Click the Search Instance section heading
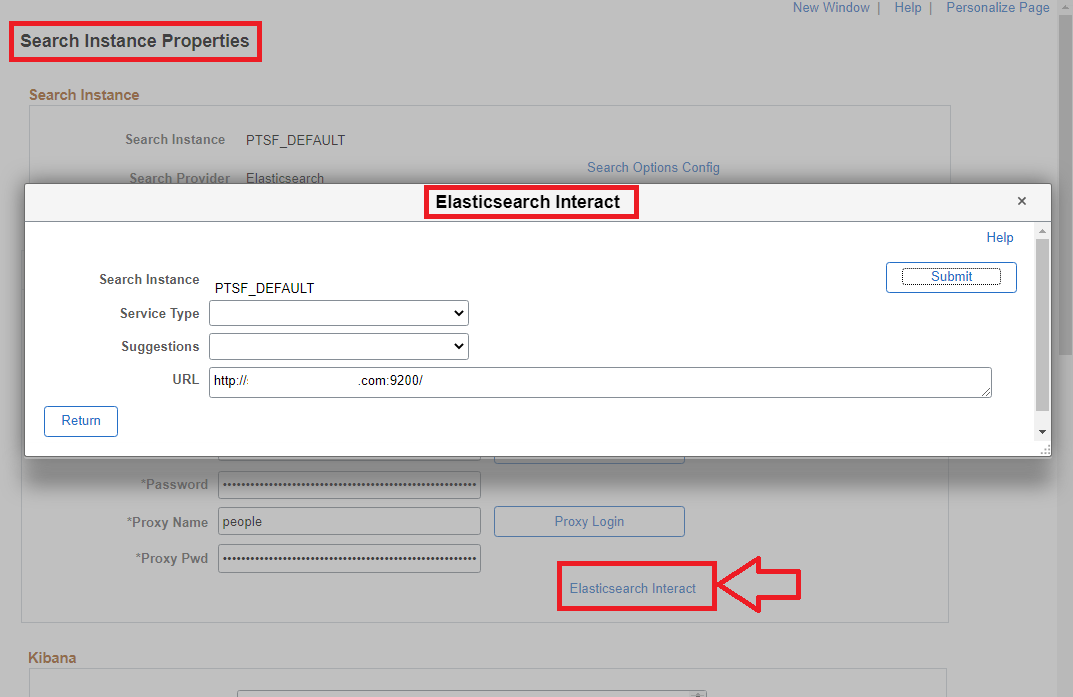 coord(84,95)
